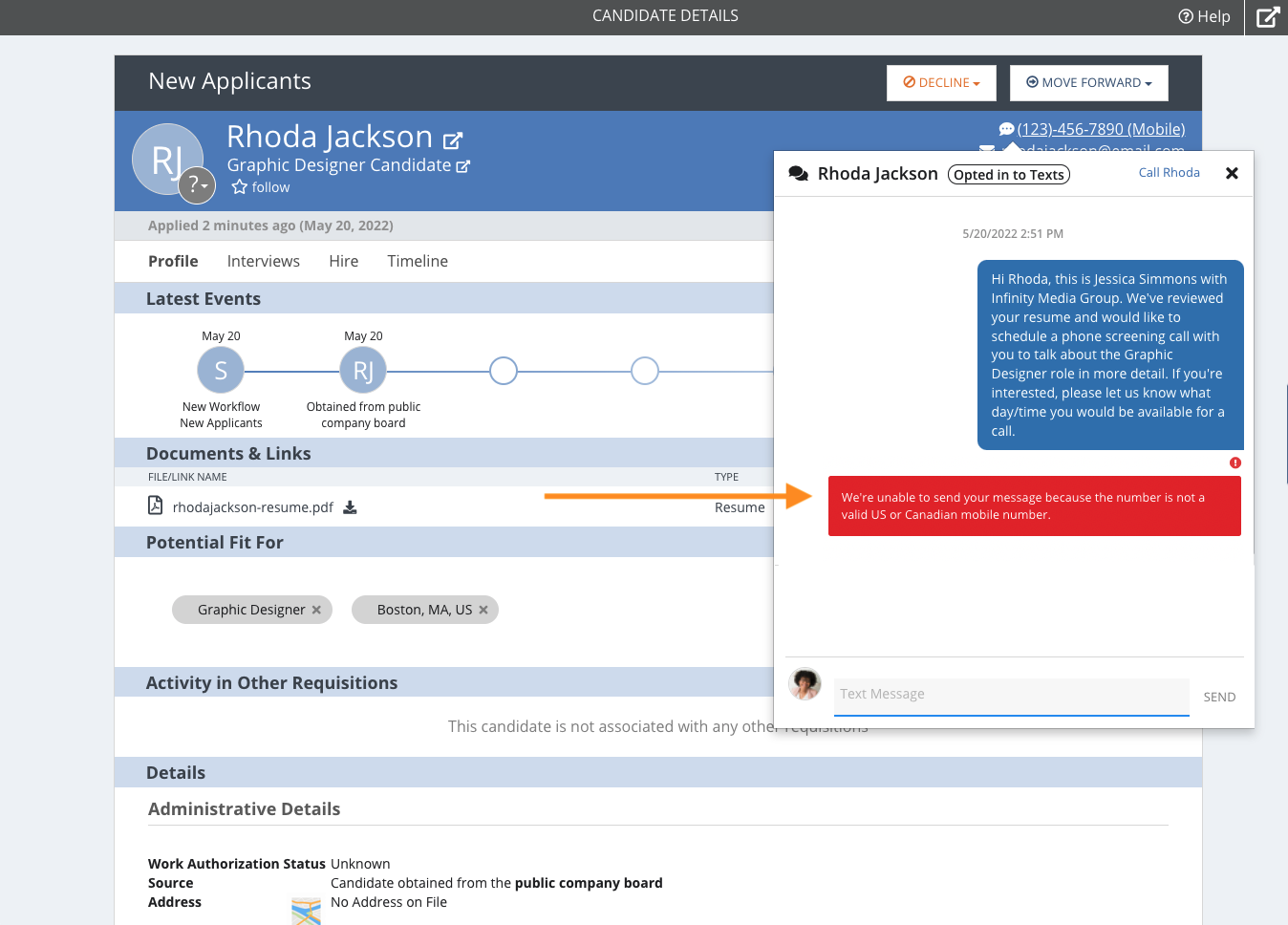Screen dimensions: 1288x925
Task: Remove the Graphic Designer tag
Action: 316,610
